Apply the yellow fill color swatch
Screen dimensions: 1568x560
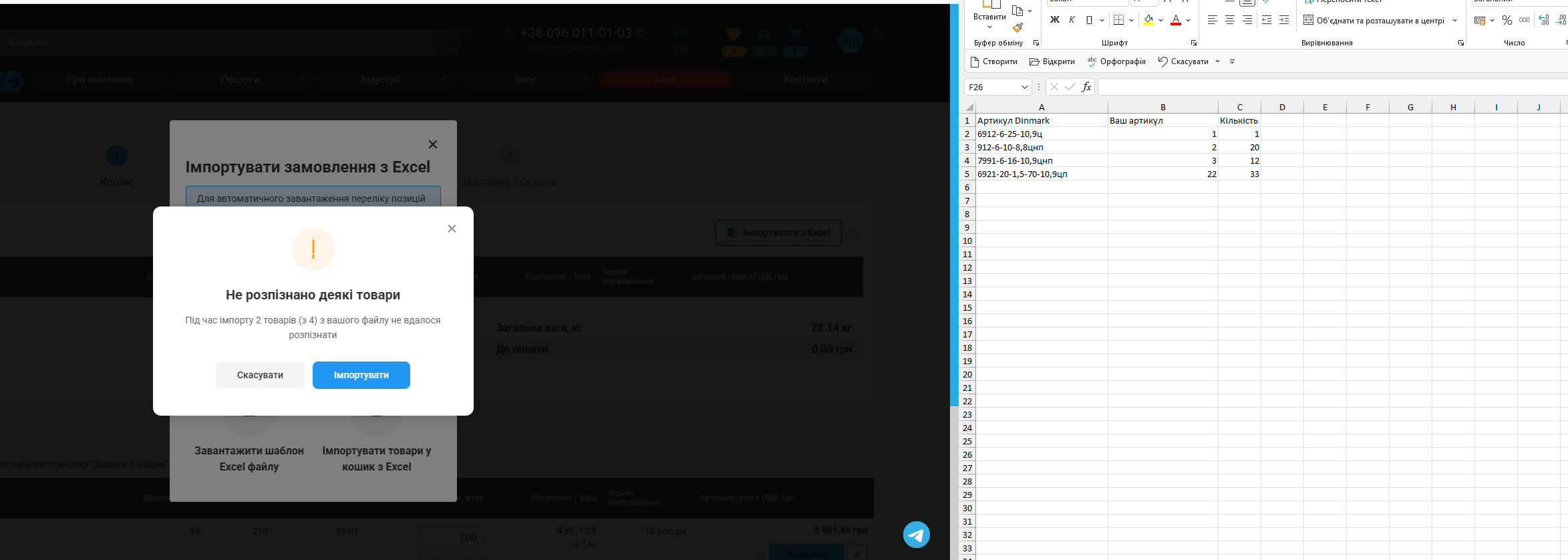1148,20
